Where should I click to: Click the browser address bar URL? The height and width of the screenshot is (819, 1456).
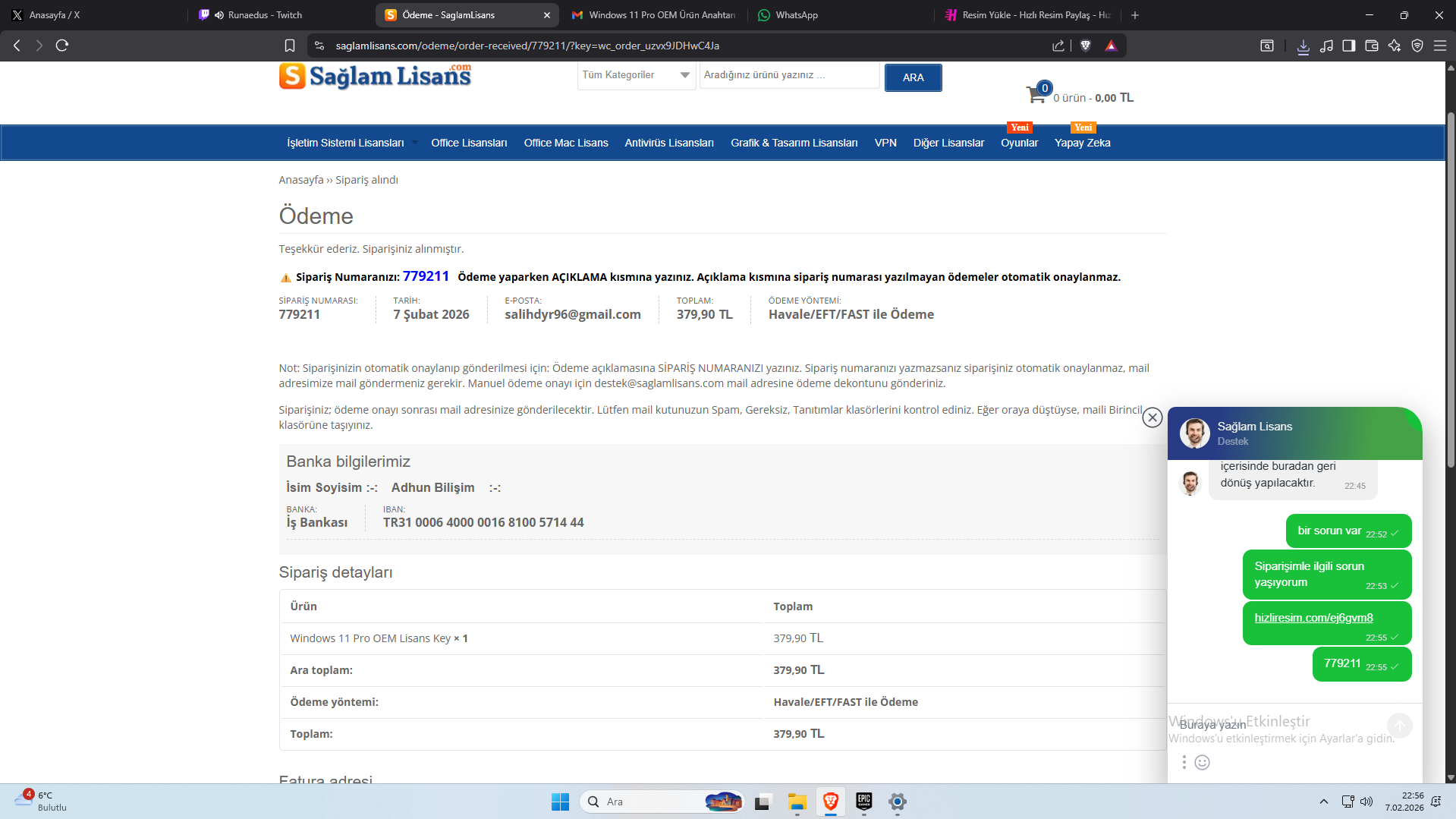(527, 46)
